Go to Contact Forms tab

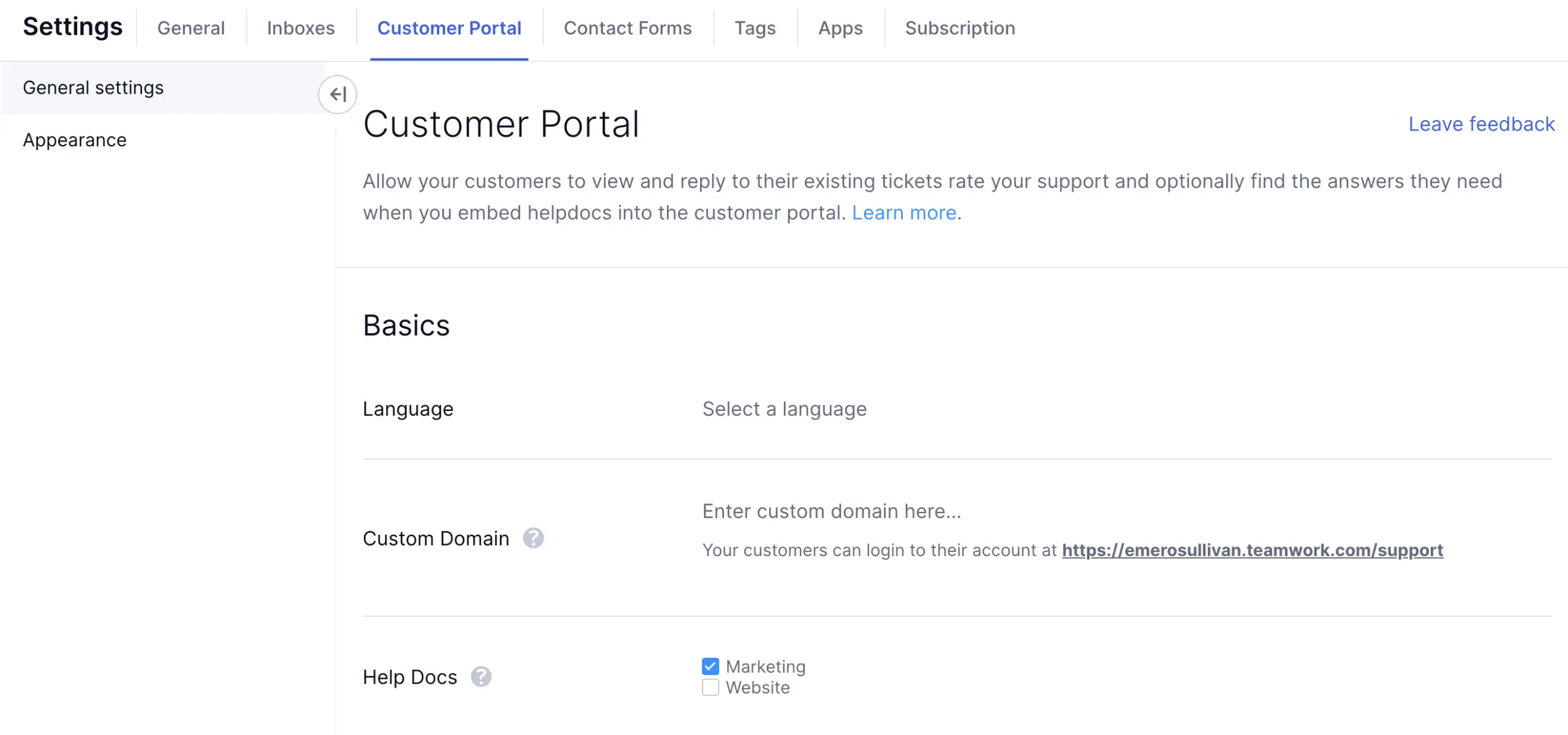(627, 28)
